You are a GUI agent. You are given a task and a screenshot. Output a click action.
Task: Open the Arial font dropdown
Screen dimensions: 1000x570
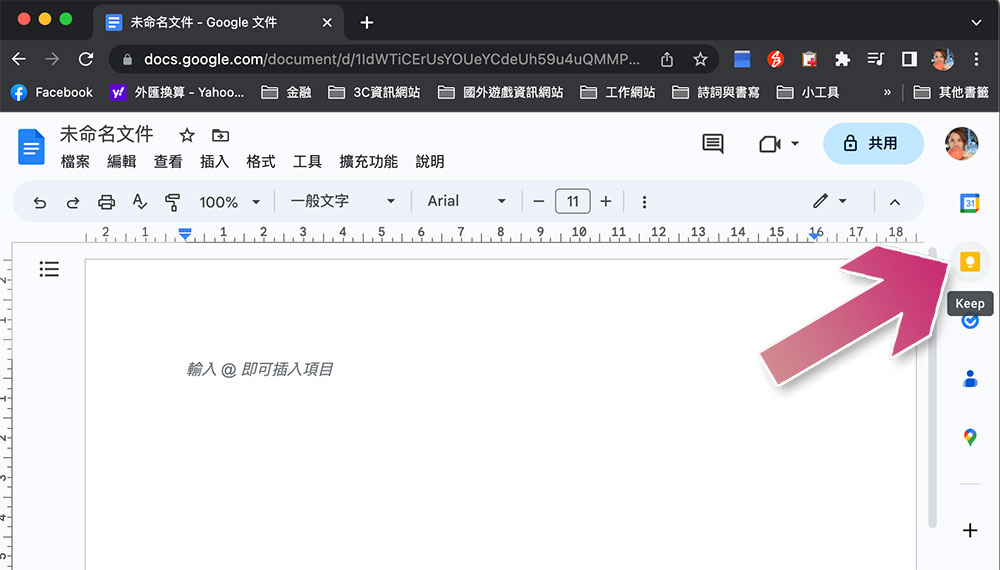pos(467,201)
